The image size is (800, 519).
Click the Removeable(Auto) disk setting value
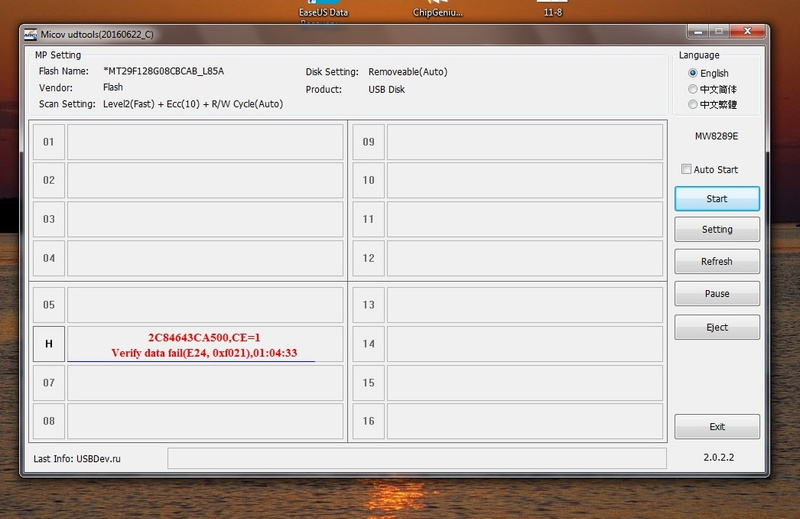[x=408, y=72]
